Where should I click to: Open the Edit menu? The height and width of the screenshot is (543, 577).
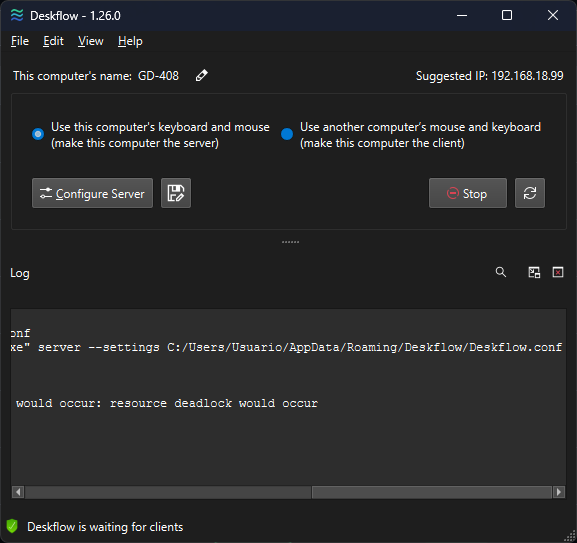pos(53,41)
